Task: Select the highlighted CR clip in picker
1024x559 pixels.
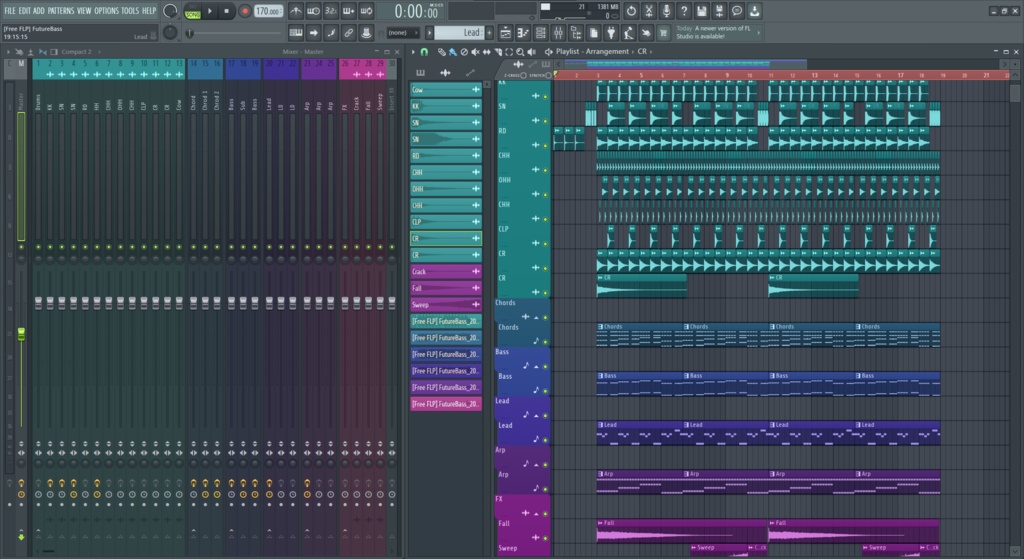Action: tap(445, 238)
